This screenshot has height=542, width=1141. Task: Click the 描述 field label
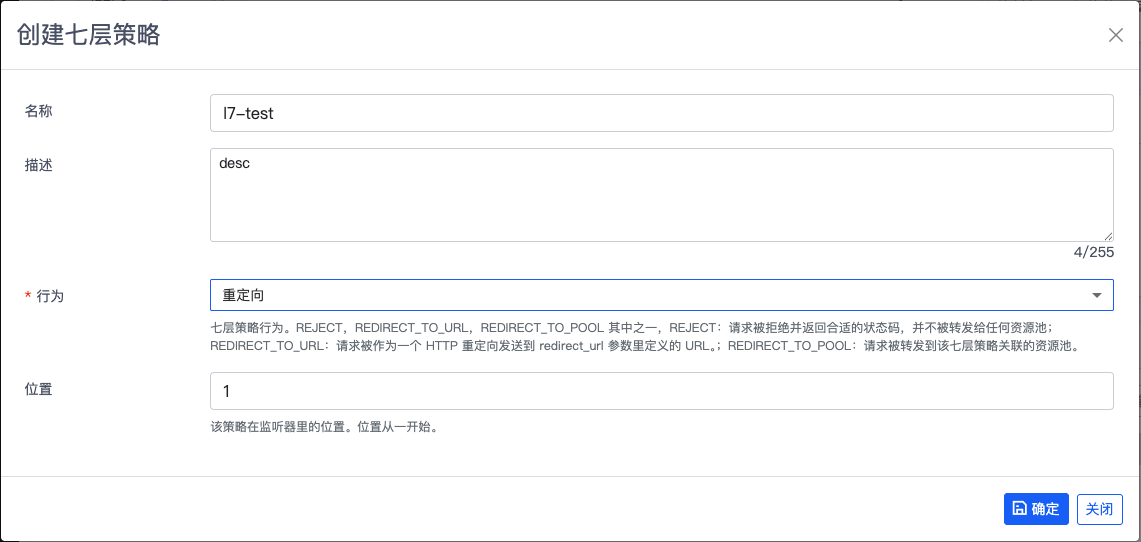pos(39,165)
